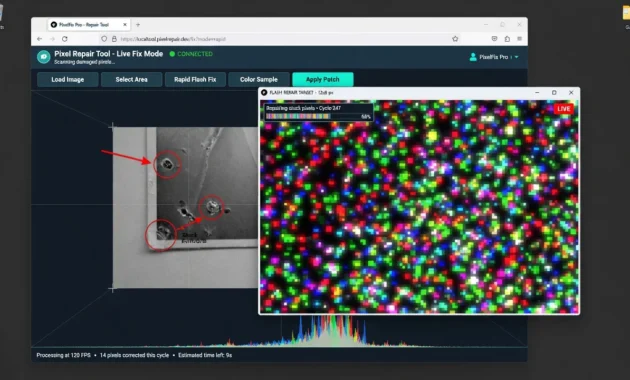Click 'Estimated time left: 9s' status

click(205, 355)
